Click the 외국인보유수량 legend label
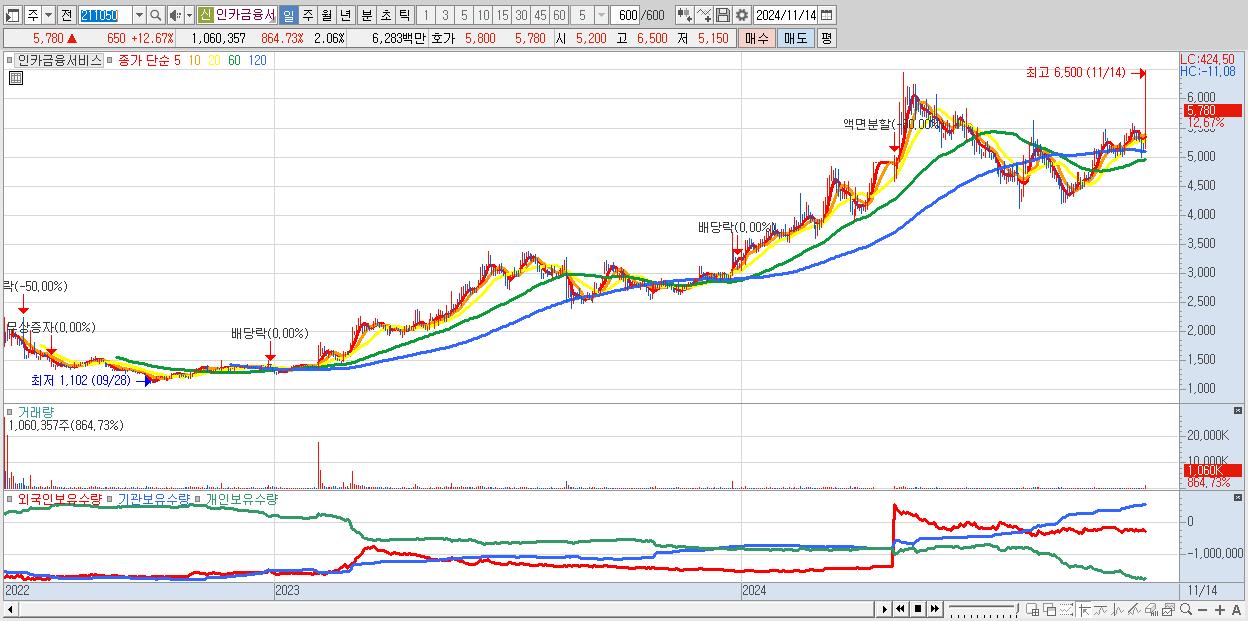1248x621 pixels. (x=60, y=498)
